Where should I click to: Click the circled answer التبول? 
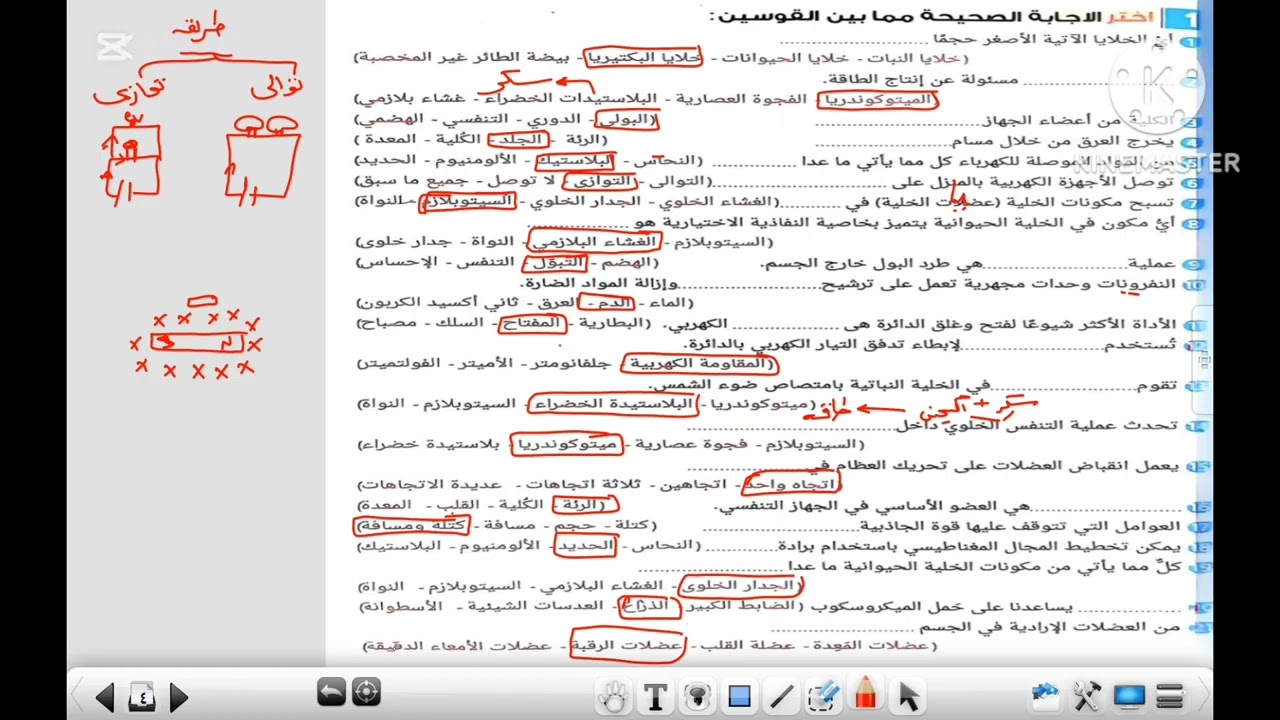pyautogui.click(x=556, y=263)
